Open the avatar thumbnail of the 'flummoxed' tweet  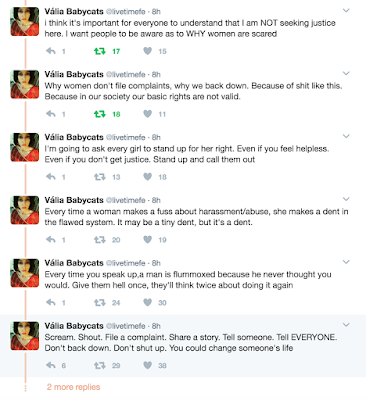(x=25, y=273)
